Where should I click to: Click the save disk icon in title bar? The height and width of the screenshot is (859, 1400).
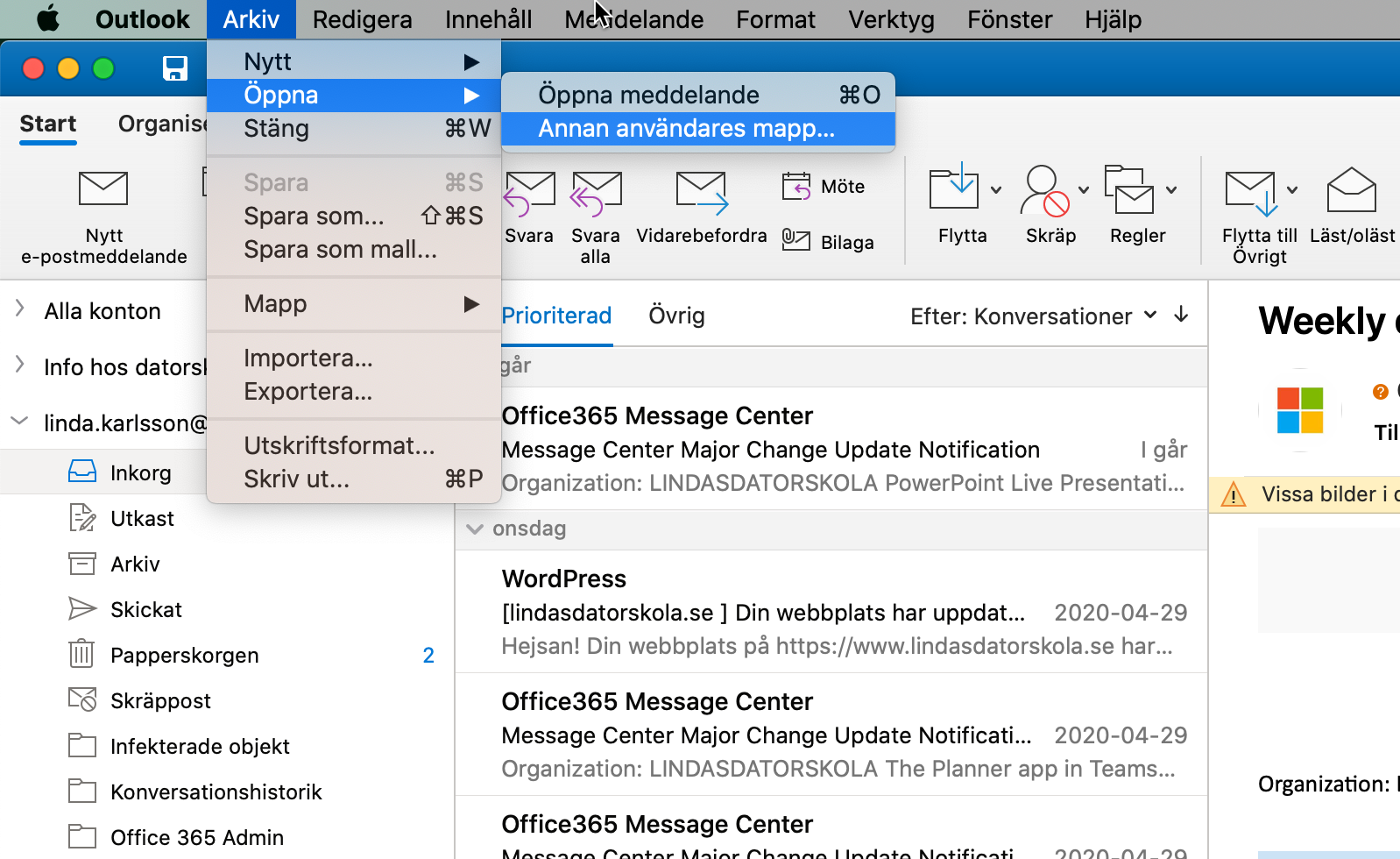point(175,68)
